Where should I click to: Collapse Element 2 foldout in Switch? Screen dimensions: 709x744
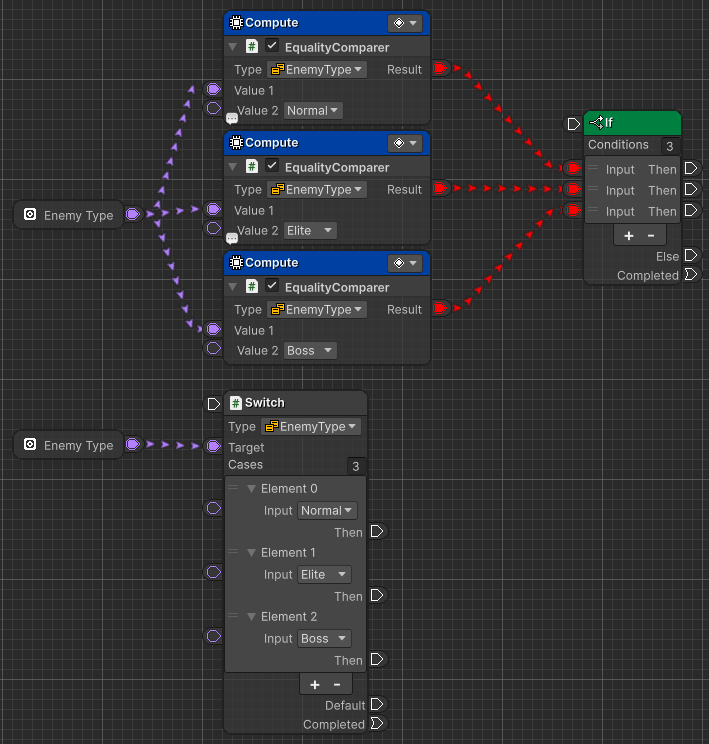click(x=252, y=617)
